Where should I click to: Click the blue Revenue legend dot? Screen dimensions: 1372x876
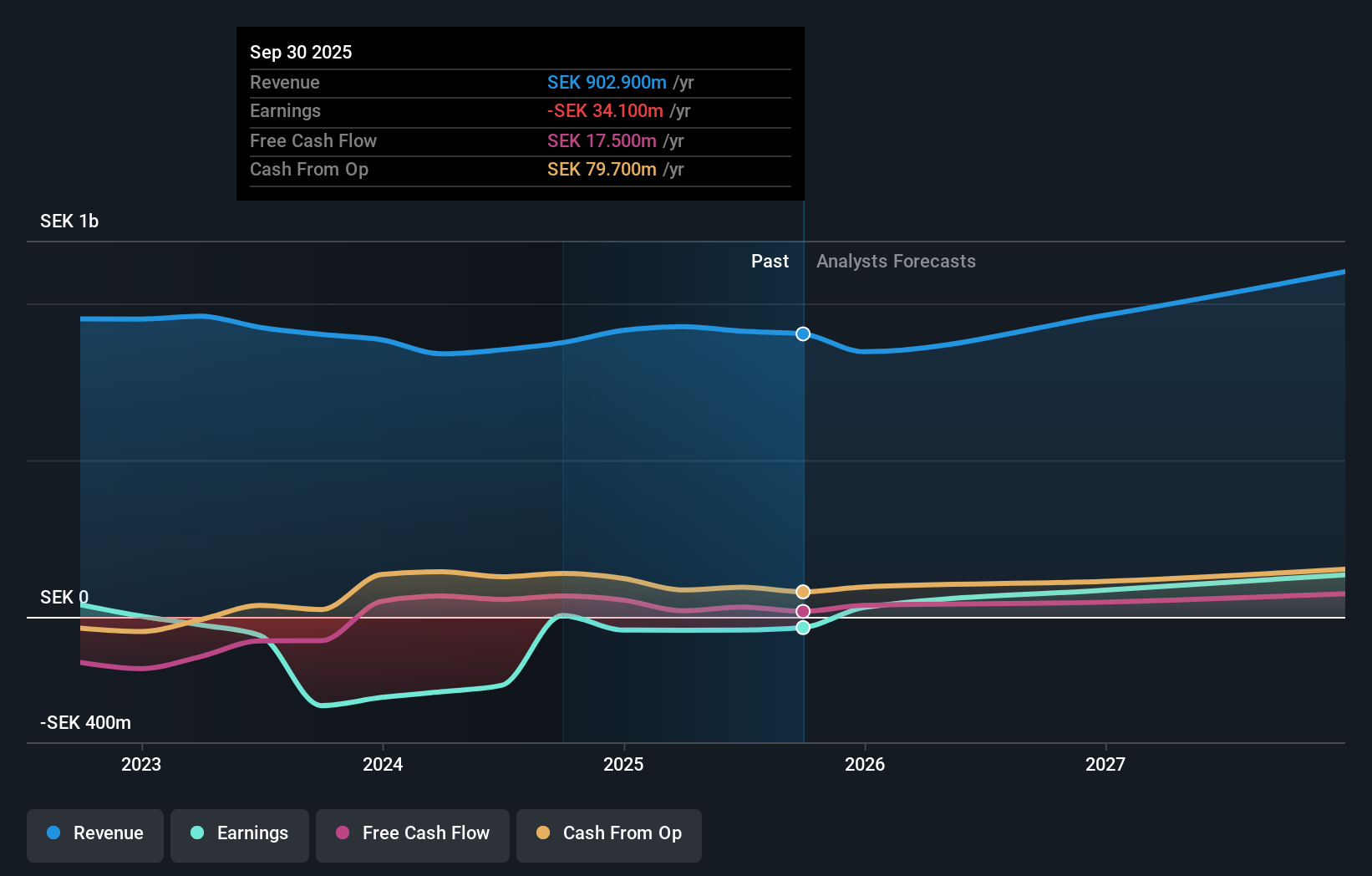coord(53,833)
